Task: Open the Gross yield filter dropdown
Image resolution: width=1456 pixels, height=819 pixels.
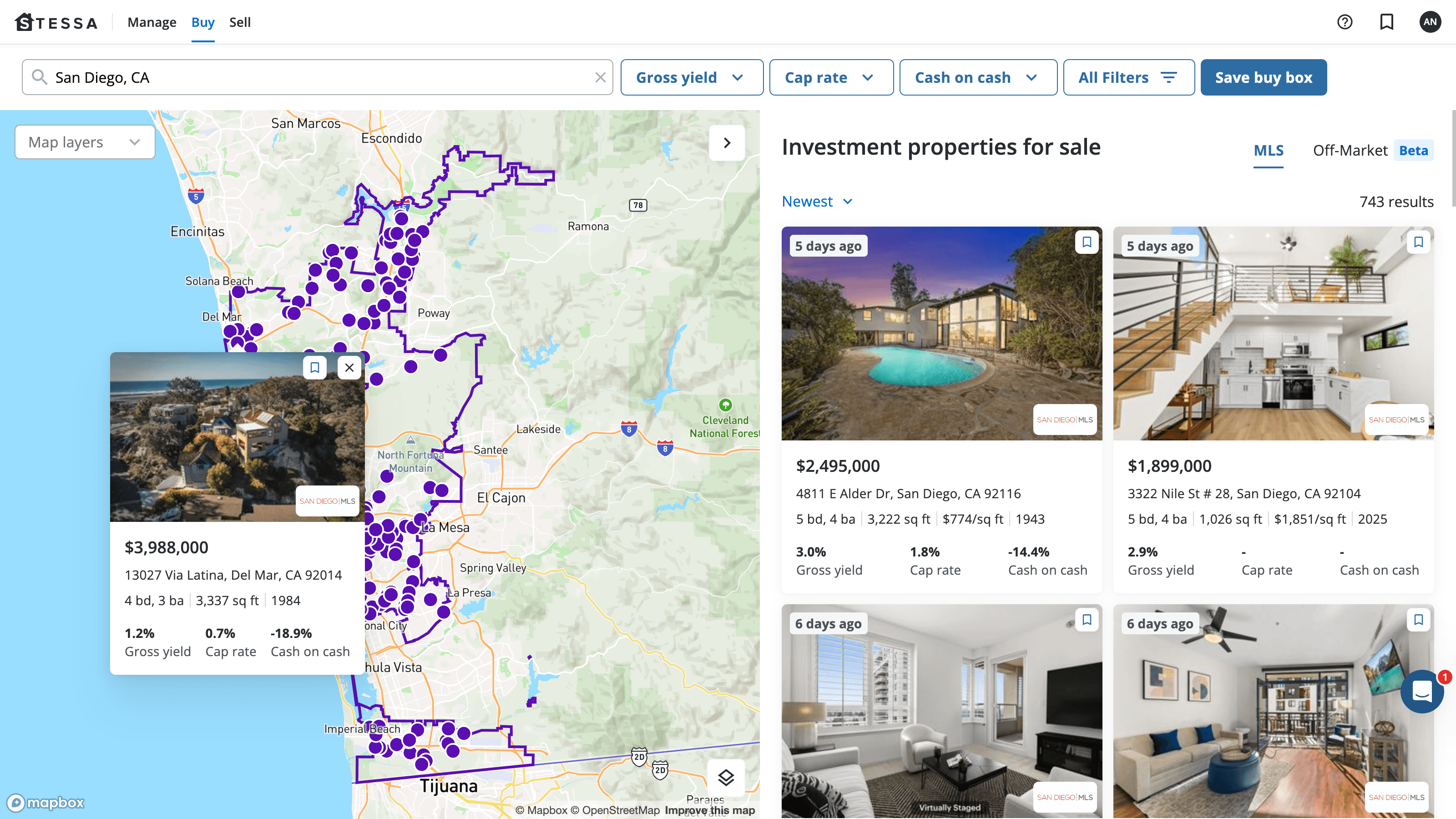Action: coord(692,77)
